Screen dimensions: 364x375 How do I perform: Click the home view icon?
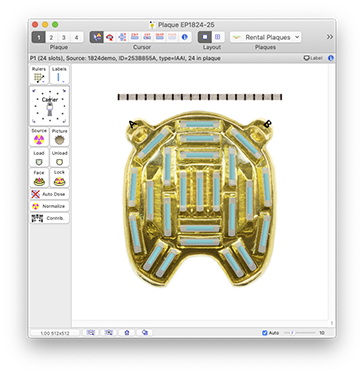click(x=127, y=332)
